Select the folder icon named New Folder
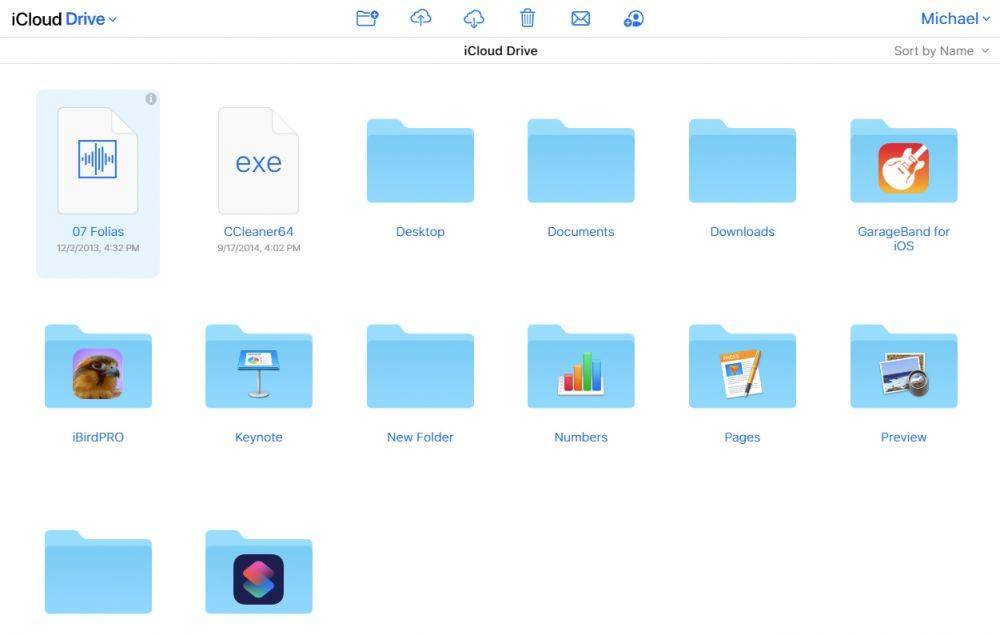 pos(420,367)
